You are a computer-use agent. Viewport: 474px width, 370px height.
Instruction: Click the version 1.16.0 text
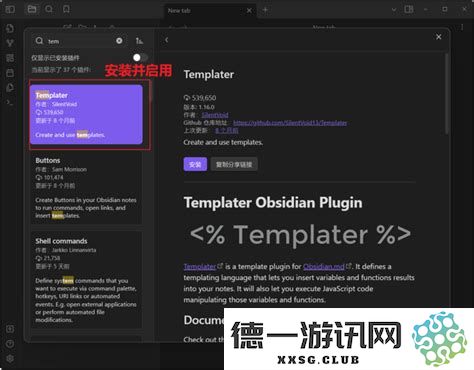point(199,107)
